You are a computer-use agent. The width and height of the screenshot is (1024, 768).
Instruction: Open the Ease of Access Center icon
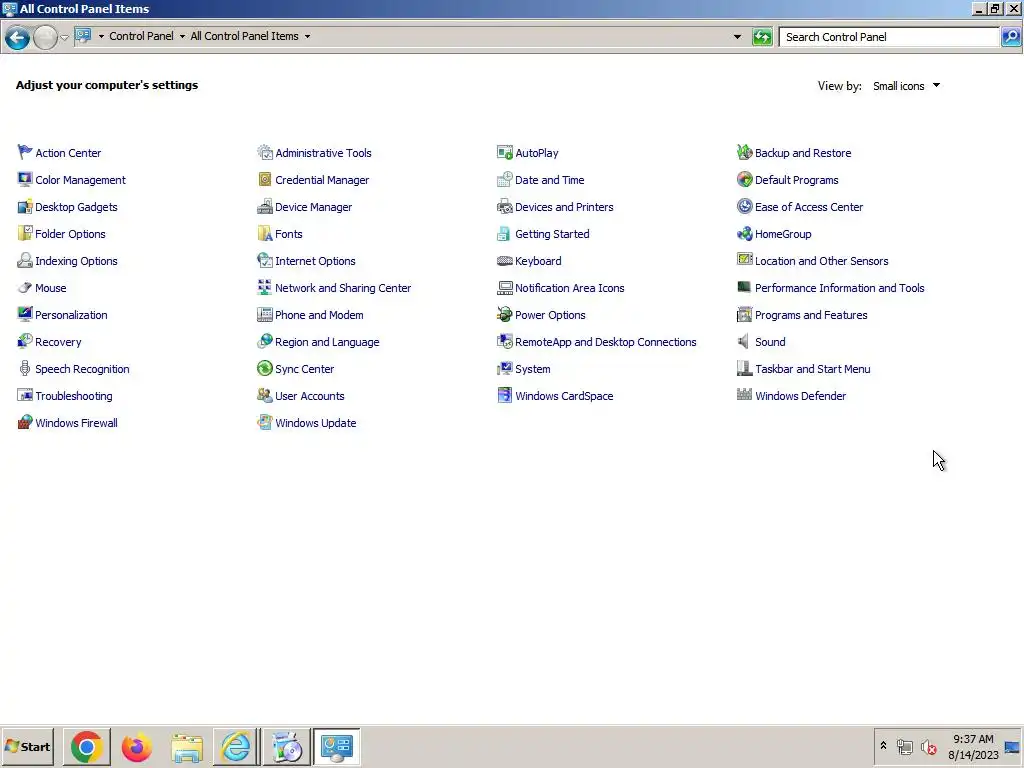744,206
